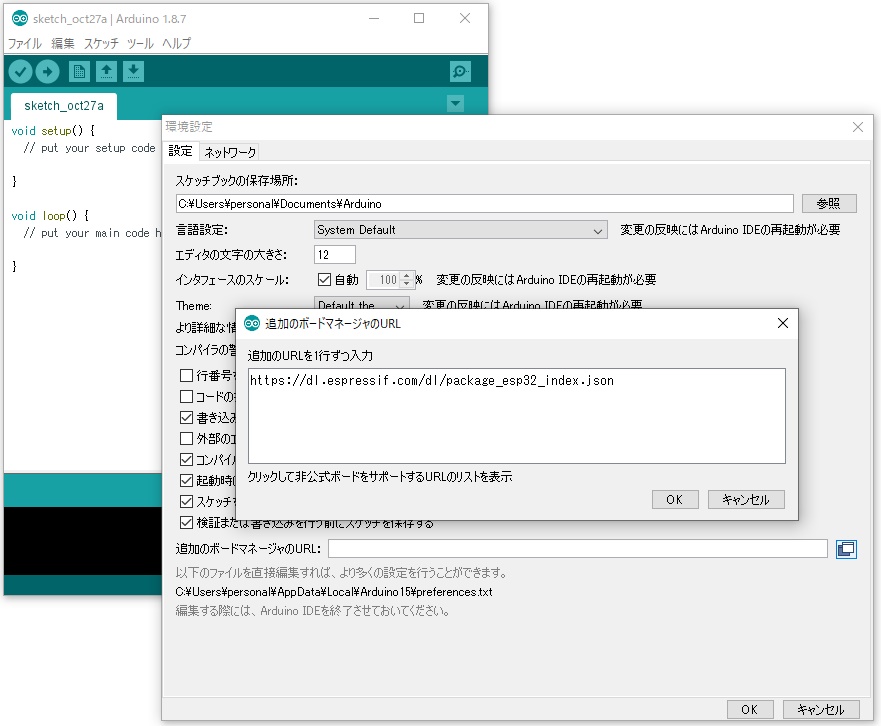Image resolution: width=881 pixels, height=726 pixels.
Task: Create a new sketch with New icon
Action: pyautogui.click(x=79, y=71)
